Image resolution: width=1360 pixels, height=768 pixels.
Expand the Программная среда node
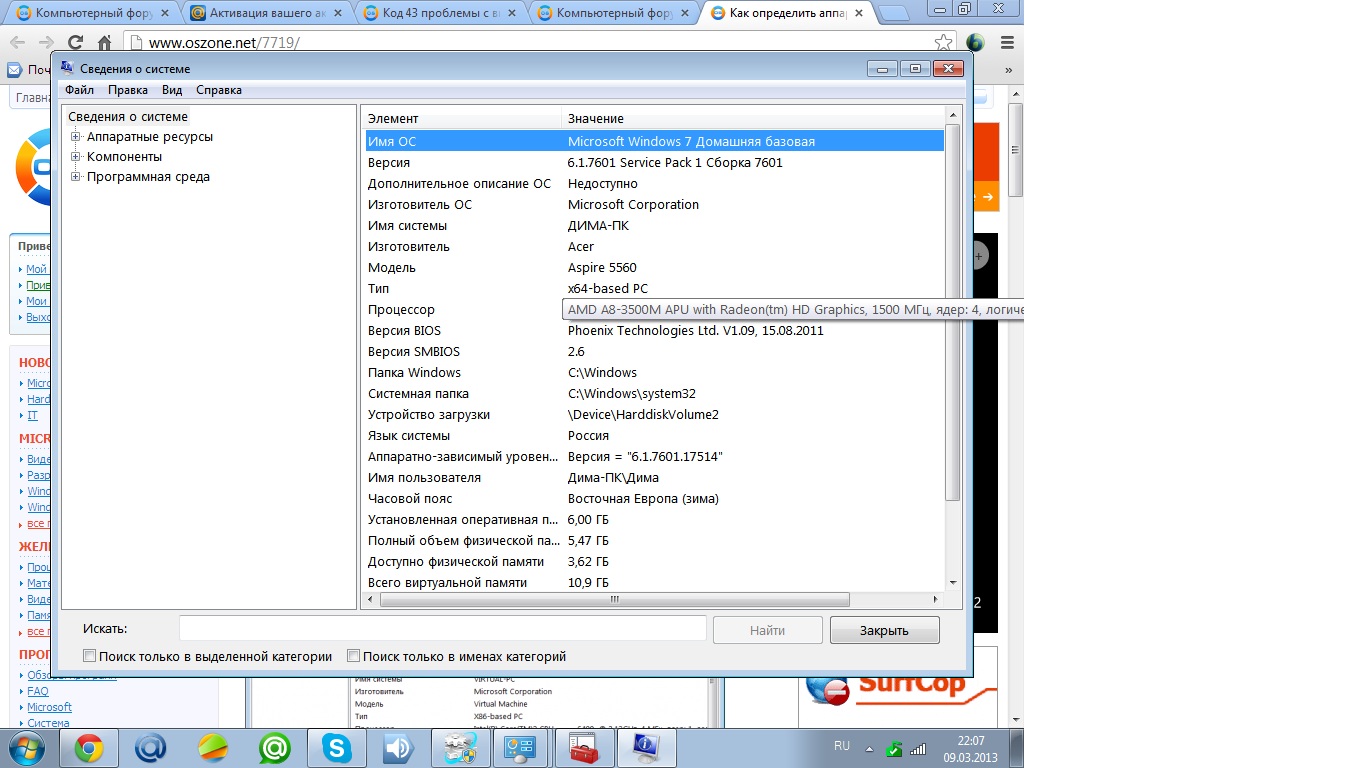click(76, 177)
